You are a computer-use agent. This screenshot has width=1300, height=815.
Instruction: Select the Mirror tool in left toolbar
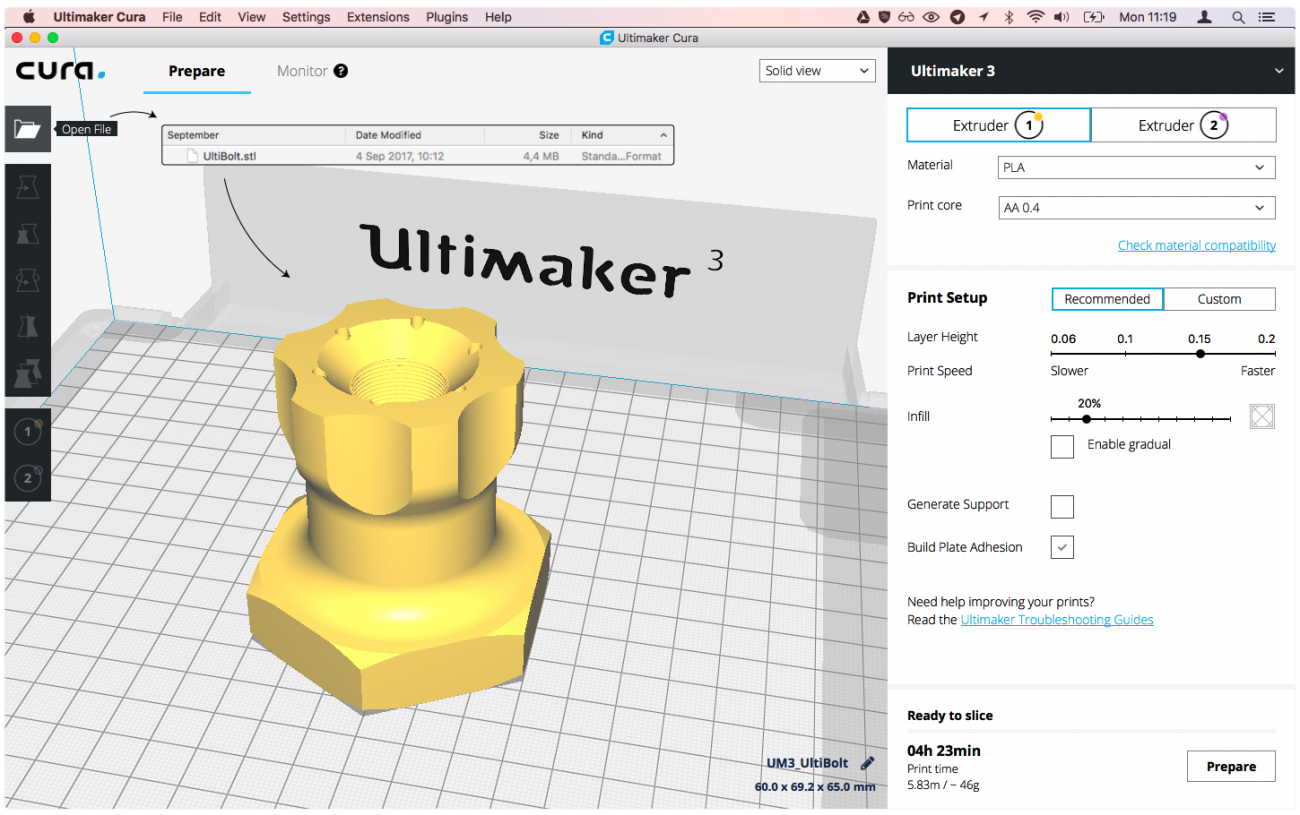tap(27, 327)
